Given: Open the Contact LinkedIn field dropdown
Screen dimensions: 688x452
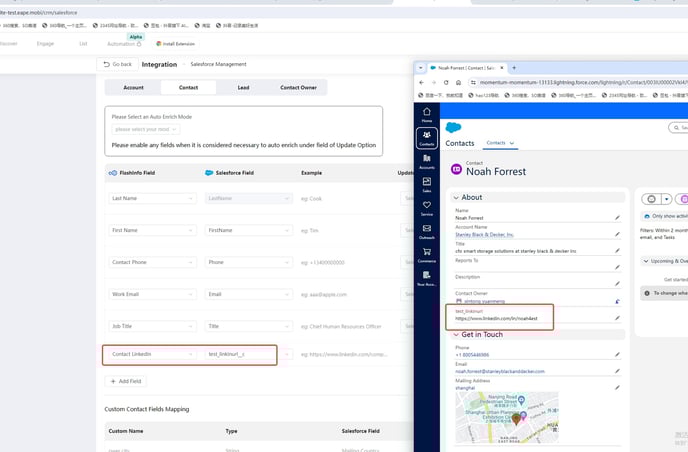Looking at the screenshot, I should pos(152,354).
